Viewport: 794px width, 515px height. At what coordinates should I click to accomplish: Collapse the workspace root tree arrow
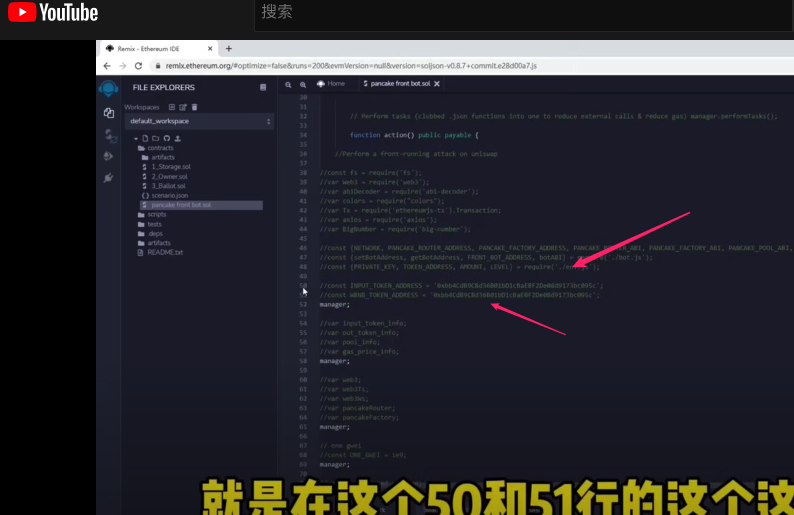point(136,138)
